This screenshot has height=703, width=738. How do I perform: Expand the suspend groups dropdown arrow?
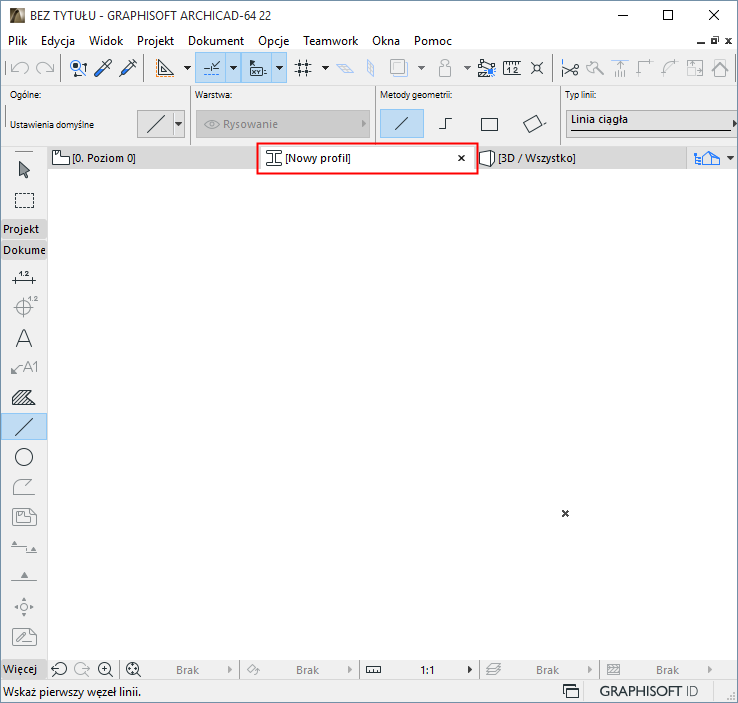click(x=467, y=68)
